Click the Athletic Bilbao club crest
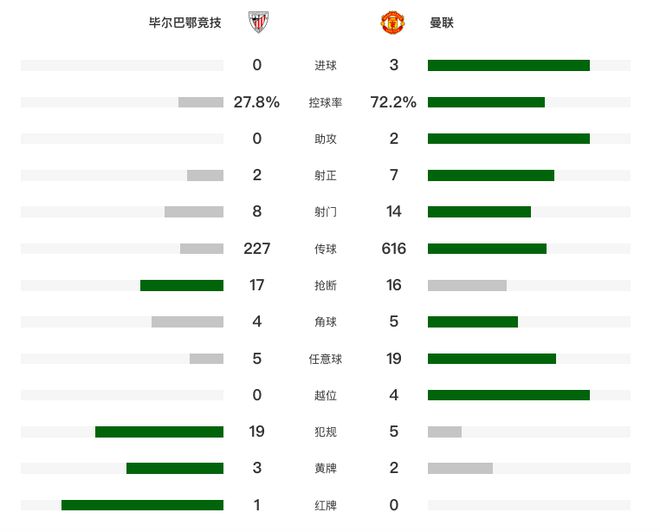Viewport: 660px width, 532px height. [259, 22]
